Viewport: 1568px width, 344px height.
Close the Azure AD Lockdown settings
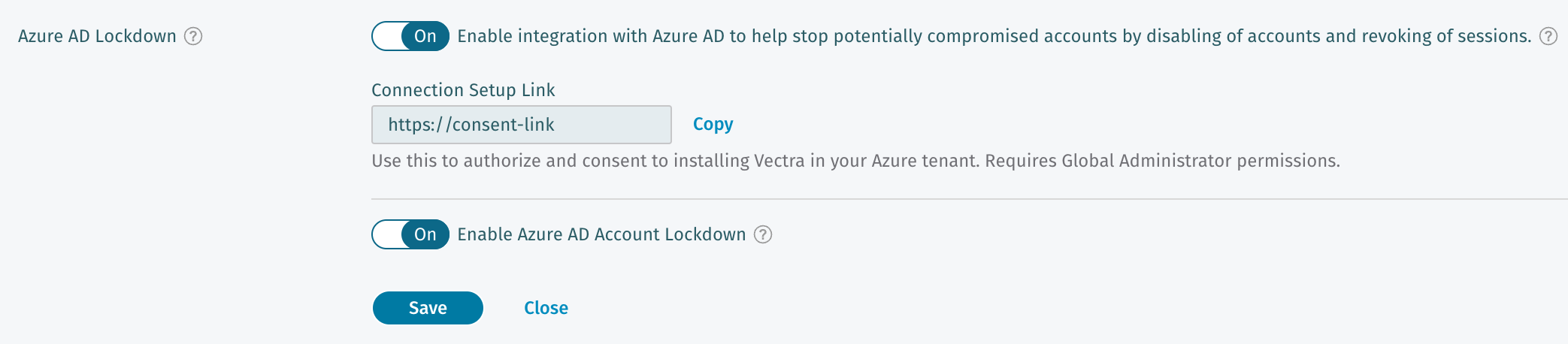pyautogui.click(x=546, y=308)
